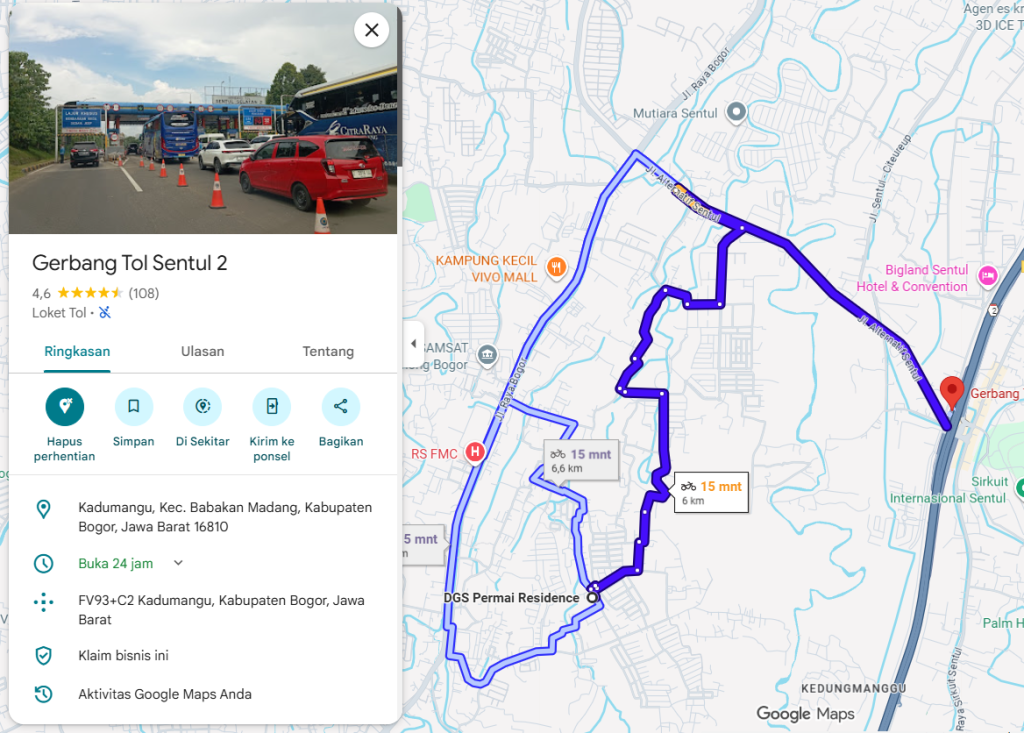Switch to the Ulasan tab
This screenshot has width=1024, height=733.
(x=202, y=351)
